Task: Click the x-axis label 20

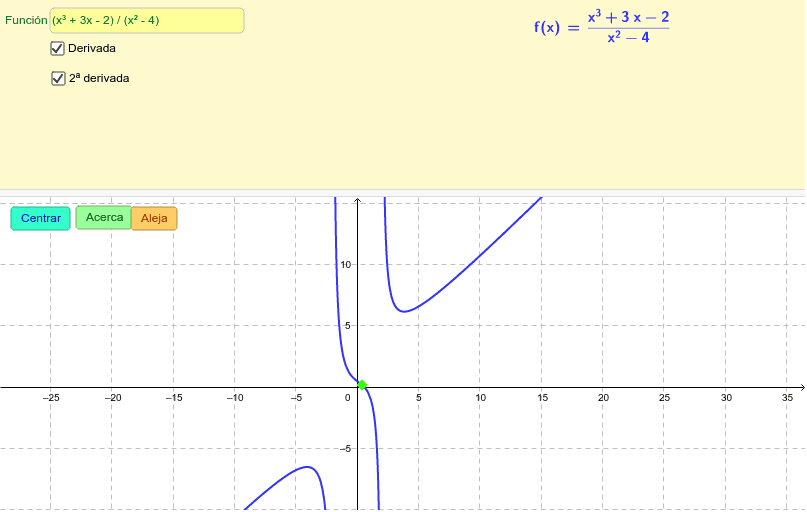Action: tap(603, 398)
